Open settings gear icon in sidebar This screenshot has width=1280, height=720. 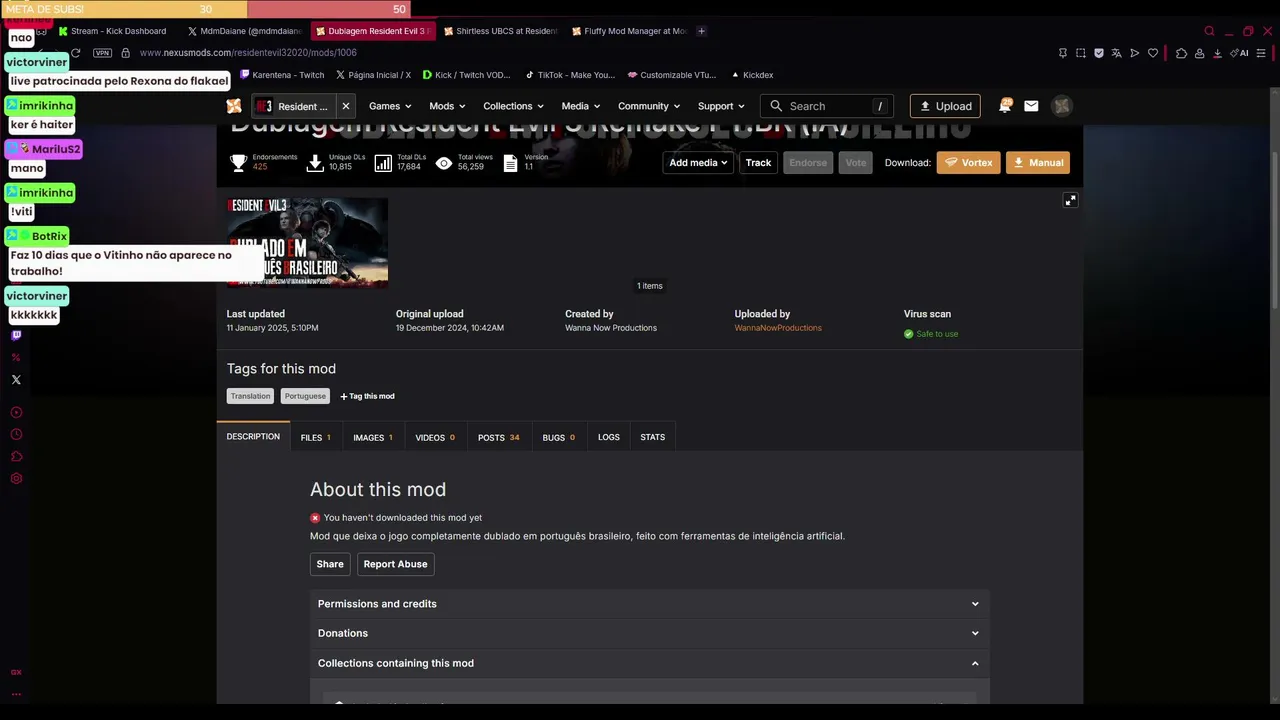point(16,479)
